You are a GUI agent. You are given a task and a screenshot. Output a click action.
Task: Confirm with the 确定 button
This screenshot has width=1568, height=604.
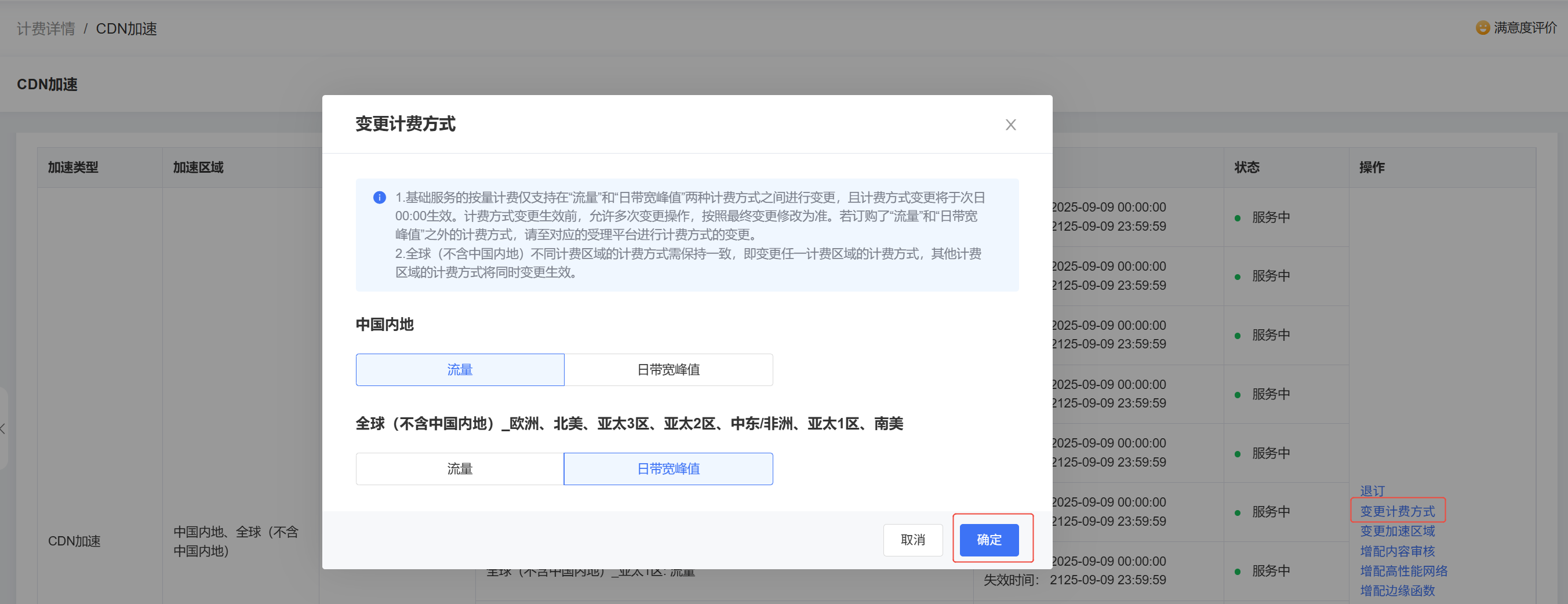(989, 540)
